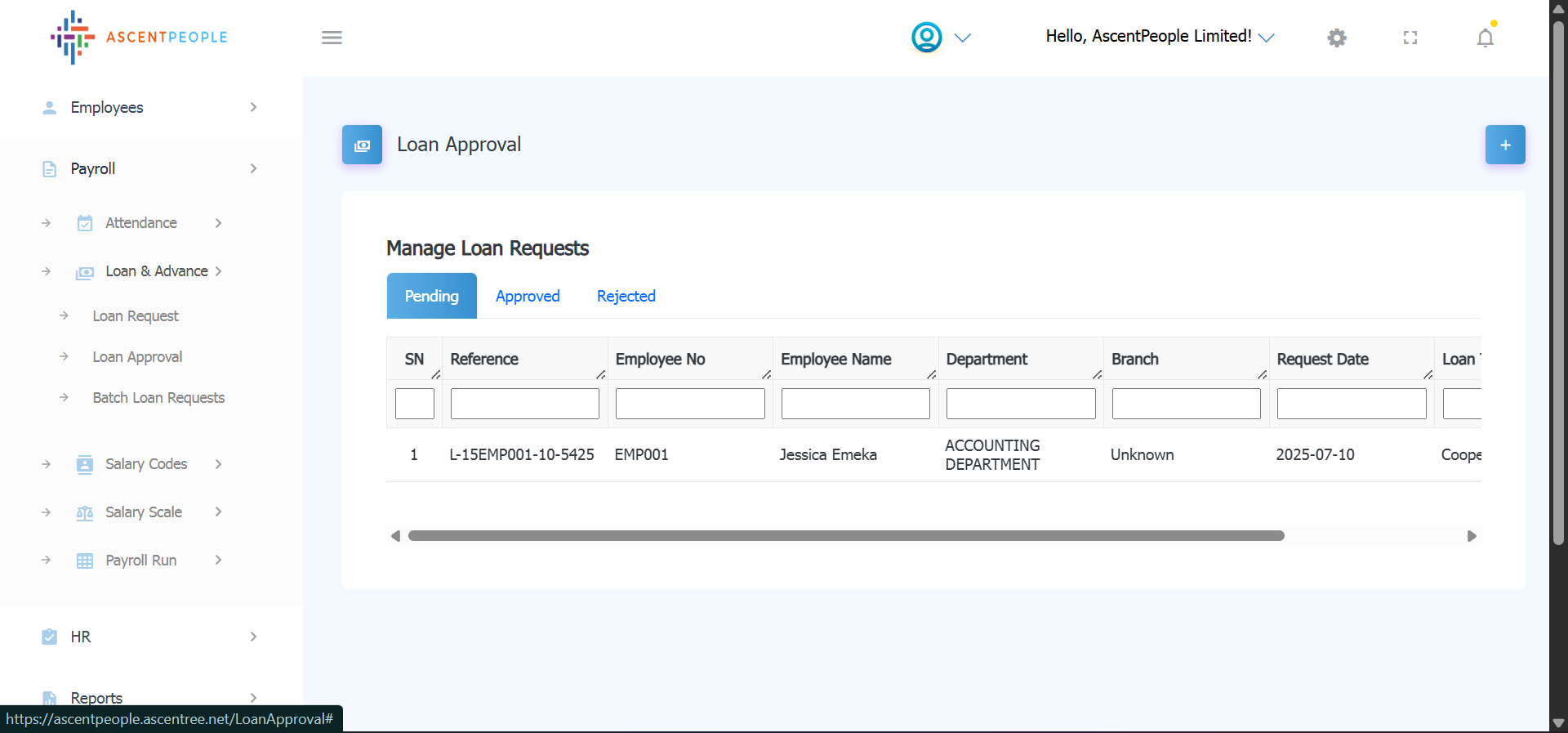Open Batch Loan Requests page

(158, 398)
